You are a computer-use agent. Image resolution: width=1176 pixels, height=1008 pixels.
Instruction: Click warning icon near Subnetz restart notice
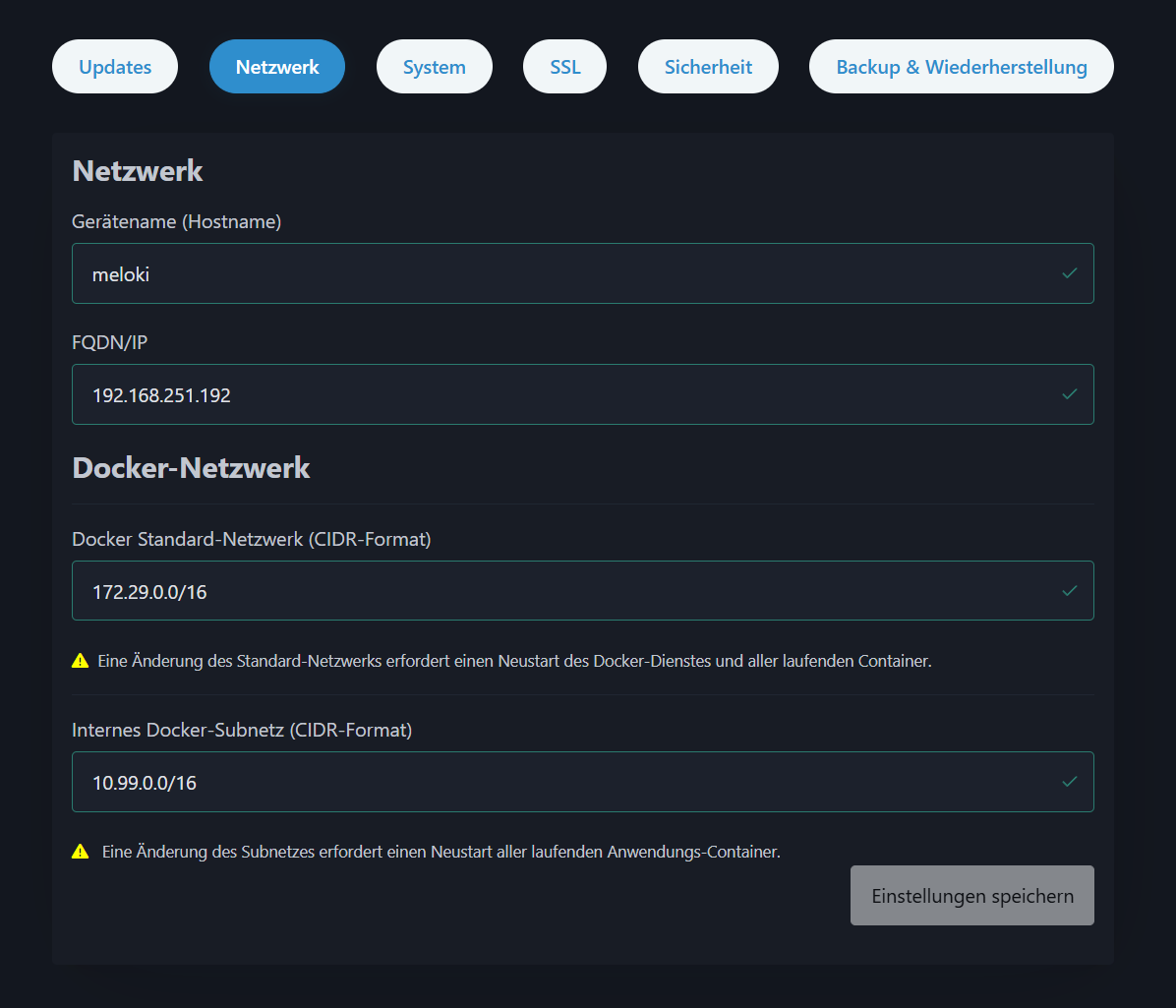(x=80, y=851)
